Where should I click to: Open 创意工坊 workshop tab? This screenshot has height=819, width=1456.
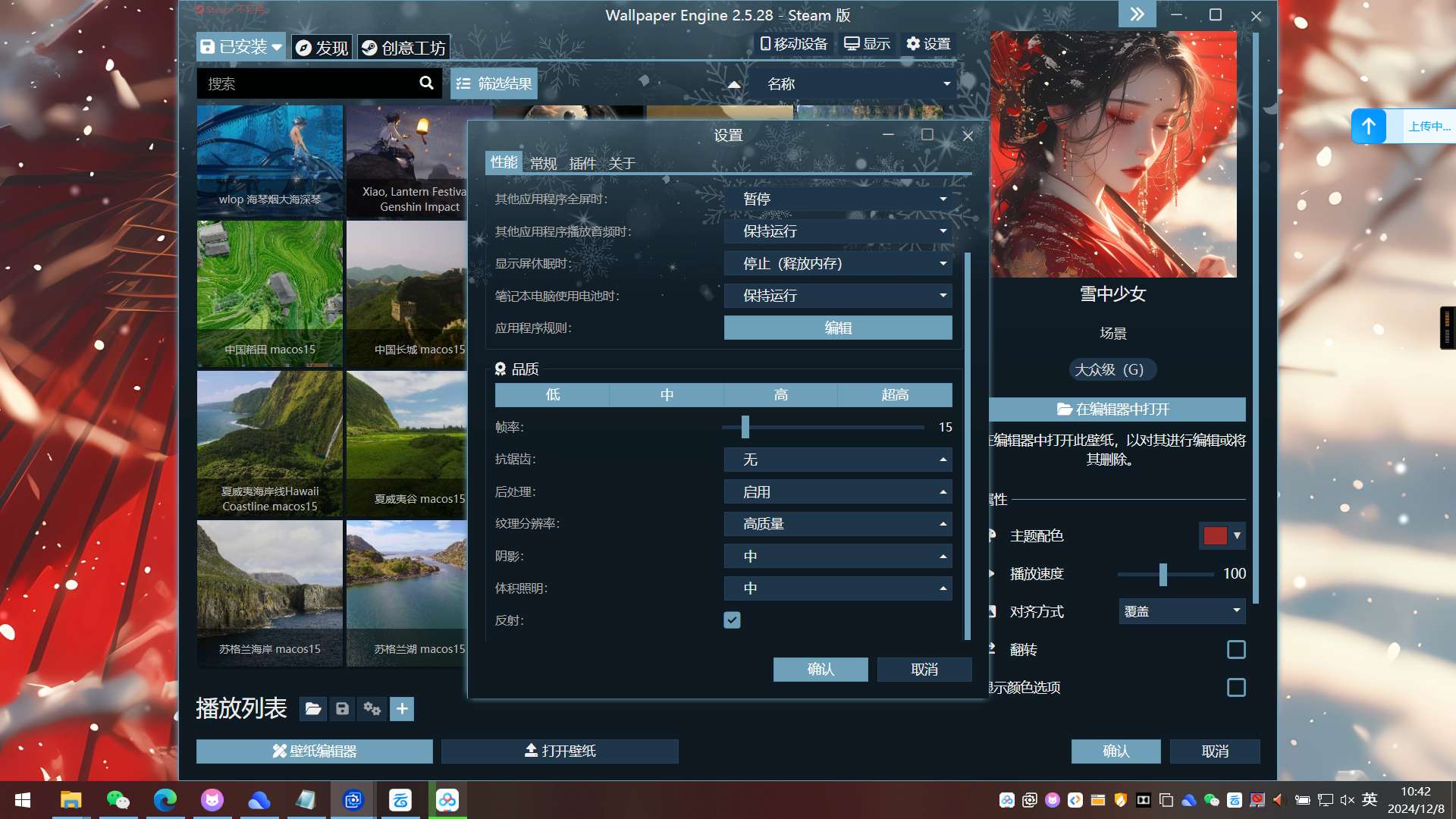tap(403, 48)
